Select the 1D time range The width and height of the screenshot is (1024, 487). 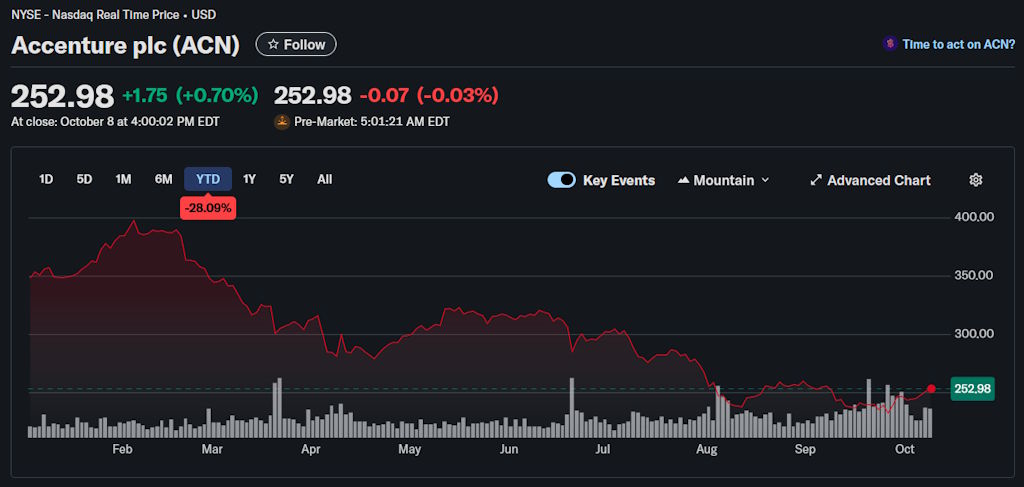click(x=46, y=179)
